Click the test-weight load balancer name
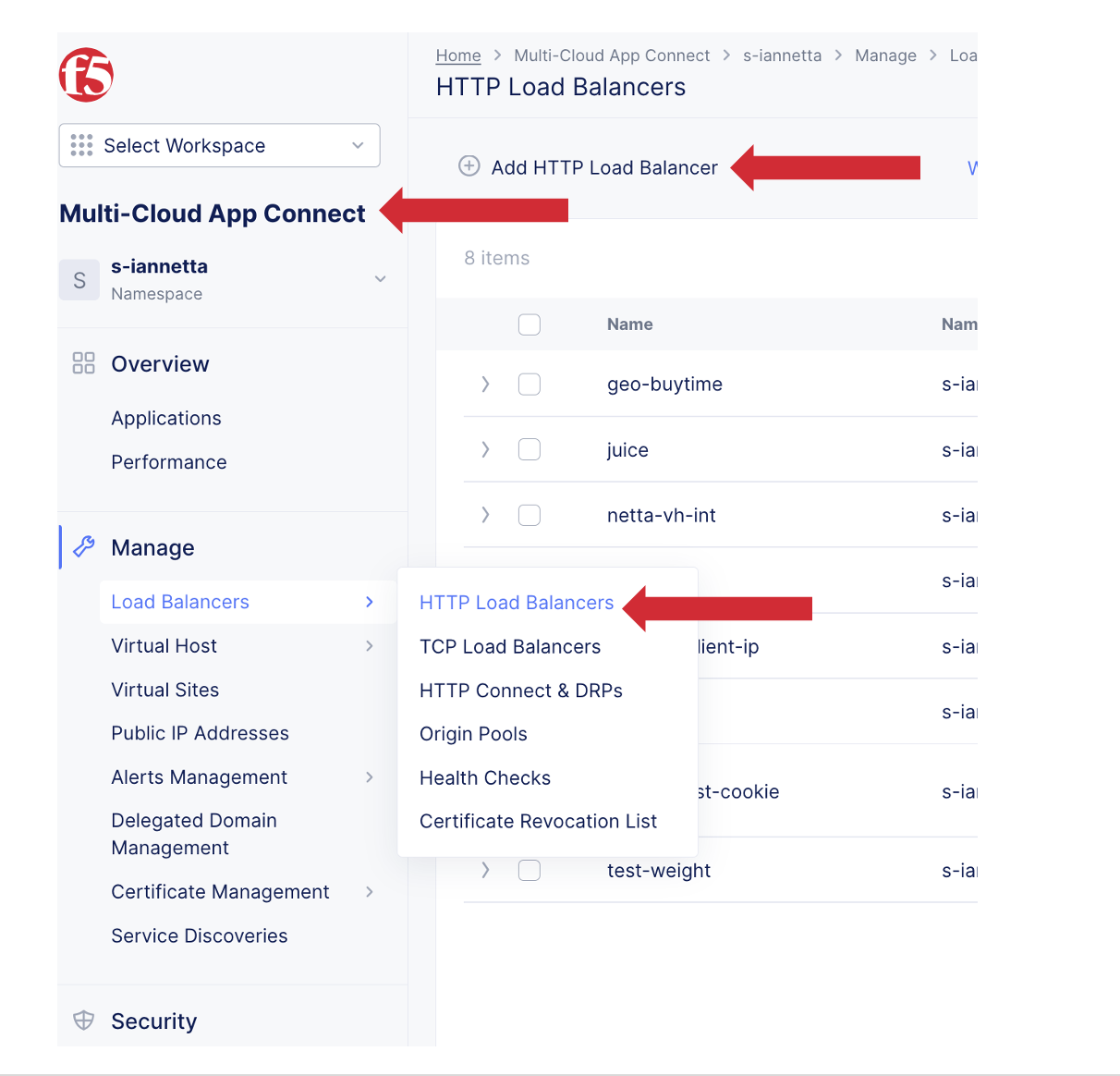This screenshot has width=1120, height=1076. click(659, 871)
